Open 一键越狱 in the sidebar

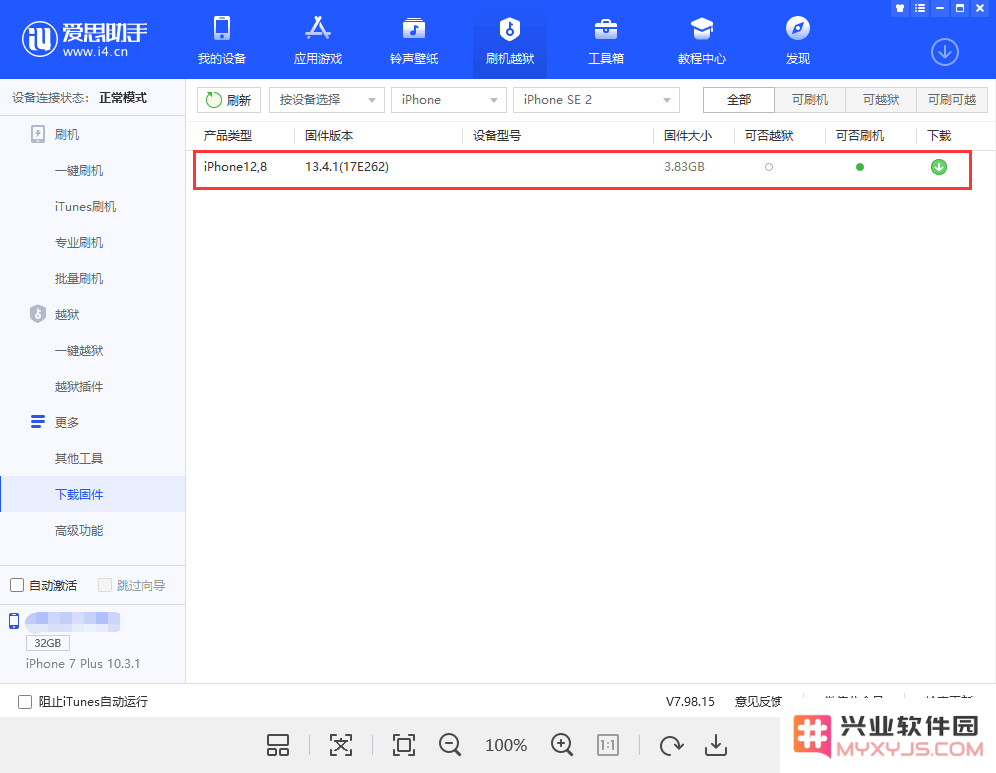pyautogui.click(x=79, y=350)
